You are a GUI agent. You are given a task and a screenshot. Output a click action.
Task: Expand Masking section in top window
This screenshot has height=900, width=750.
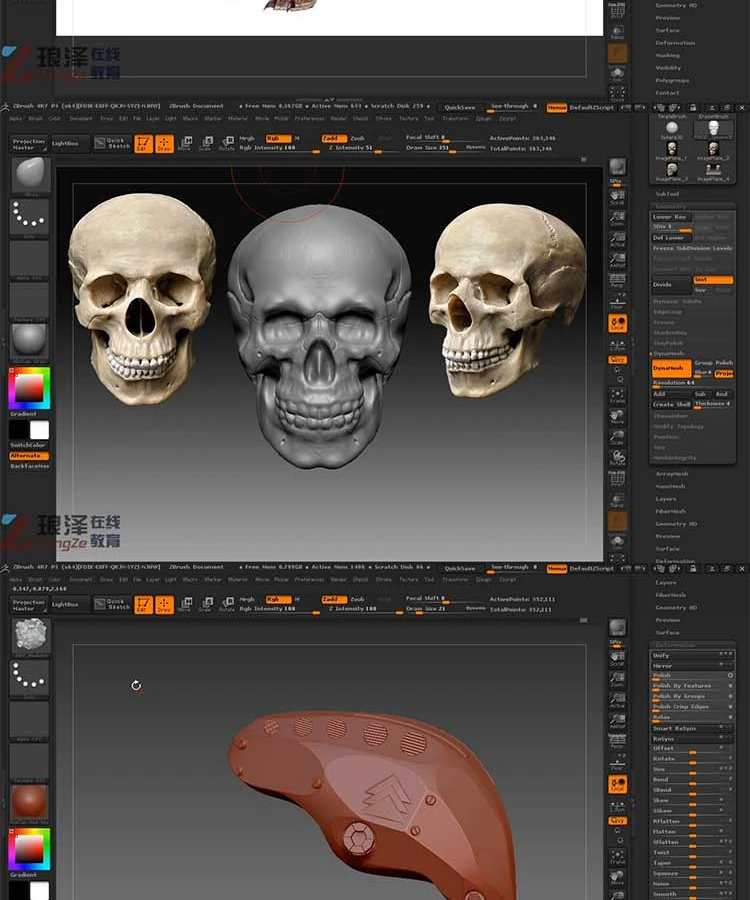coord(667,56)
